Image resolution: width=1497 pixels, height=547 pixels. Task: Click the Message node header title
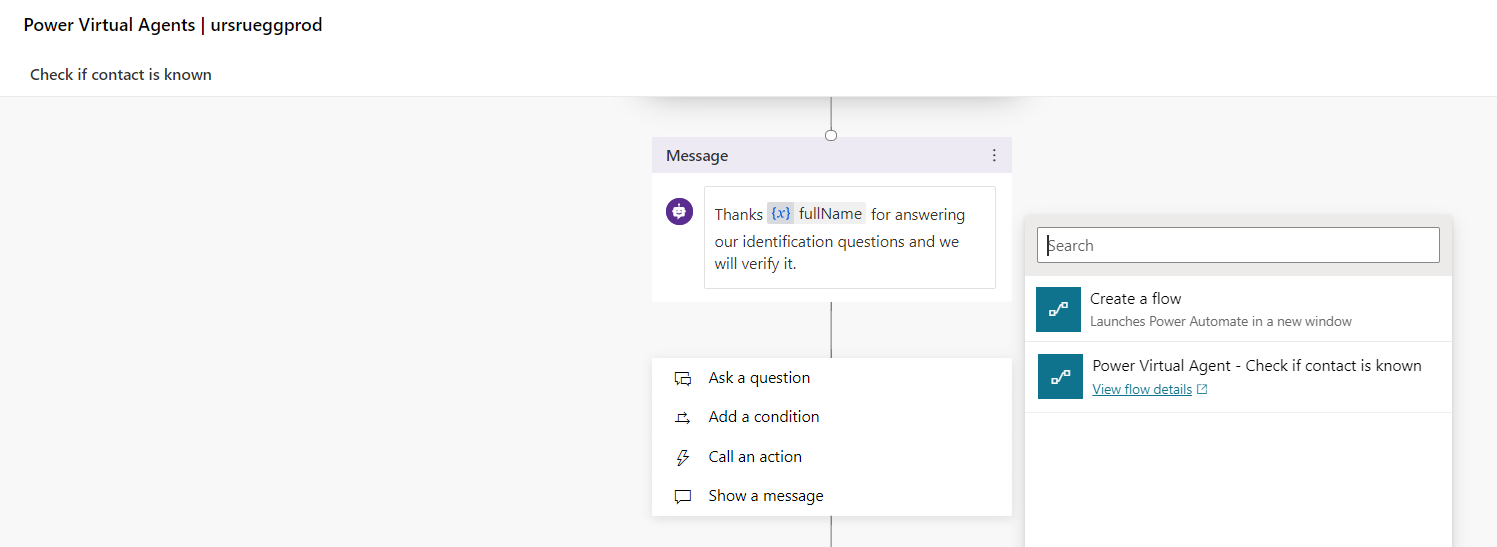coord(697,155)
